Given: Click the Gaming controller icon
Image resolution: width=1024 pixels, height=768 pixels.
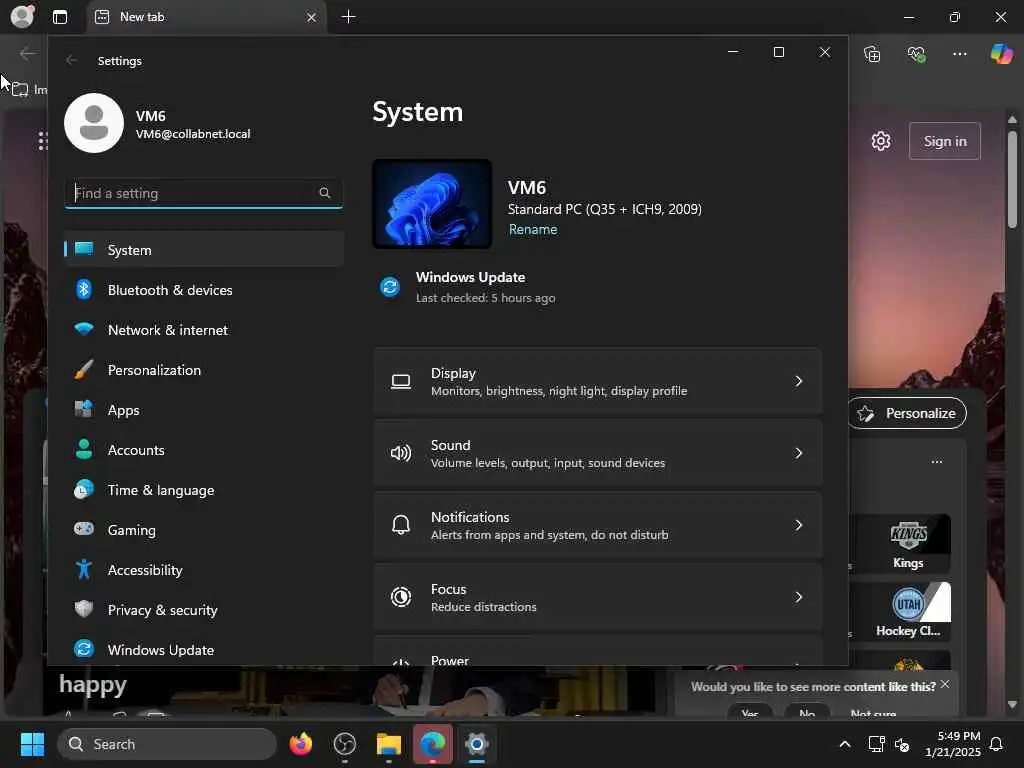Looking at the screenshot, I should pos(84,529).
